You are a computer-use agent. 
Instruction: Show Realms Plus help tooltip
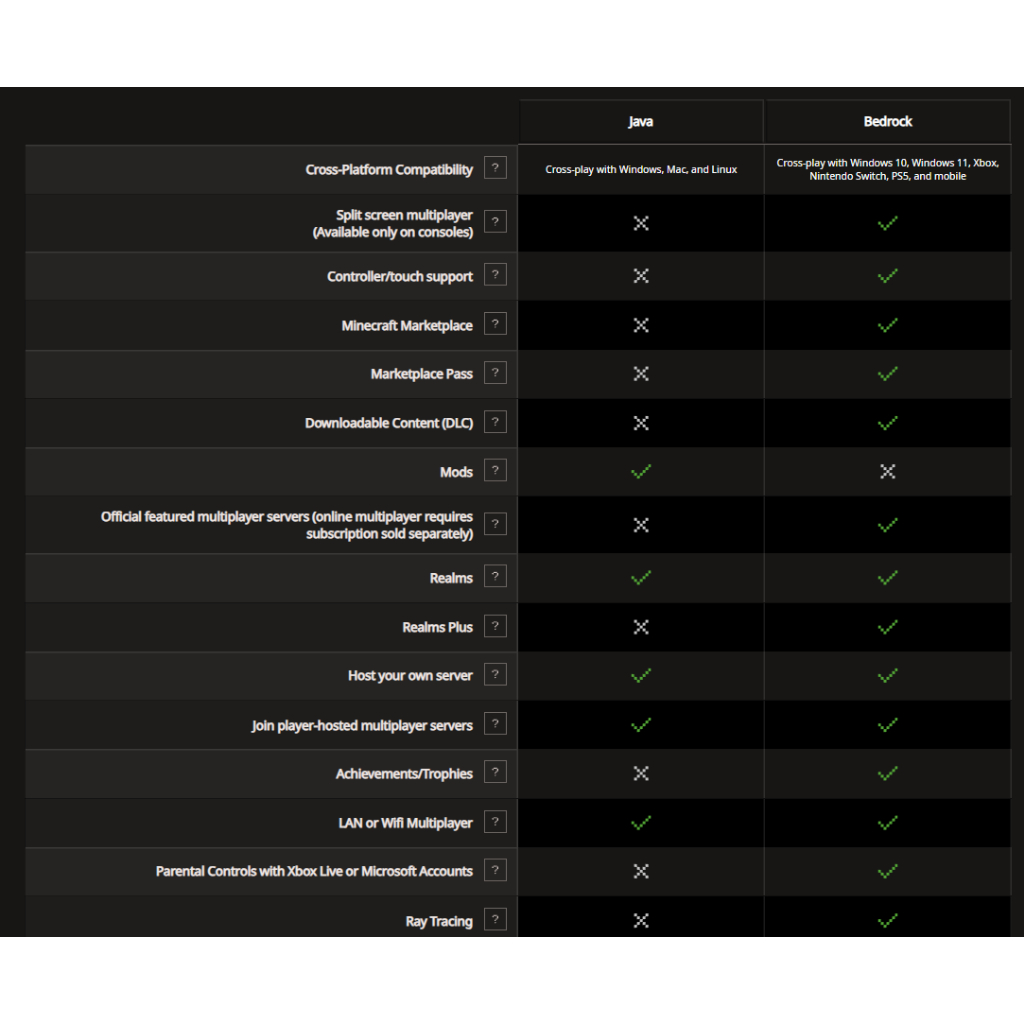tap(495, 626)
